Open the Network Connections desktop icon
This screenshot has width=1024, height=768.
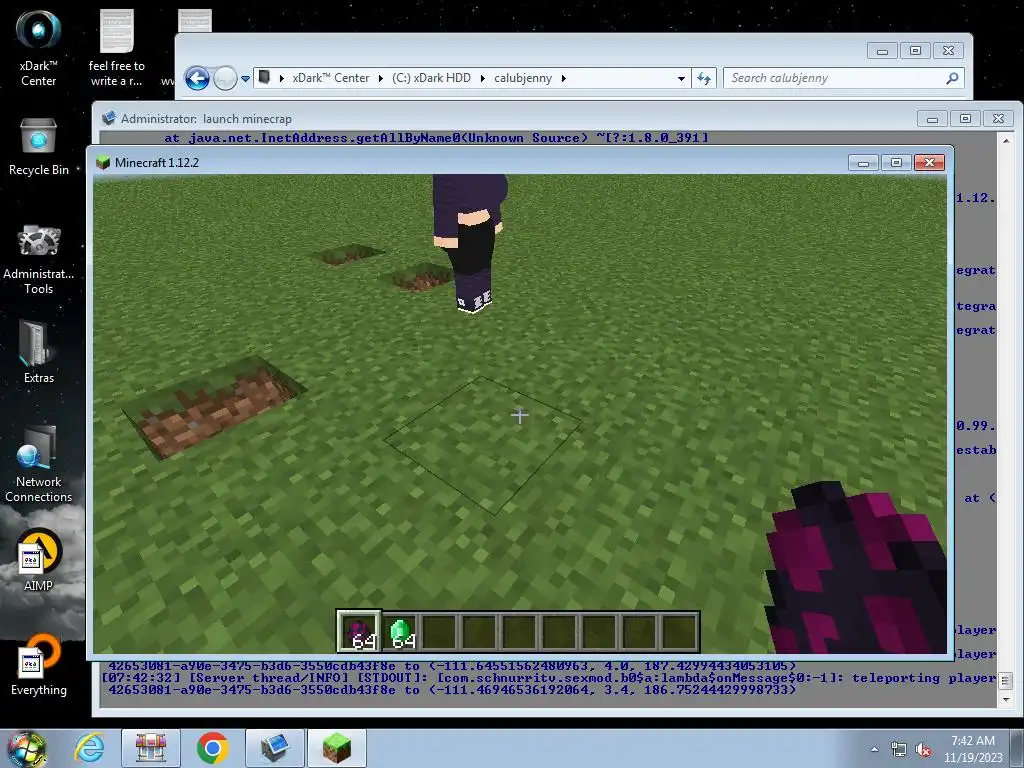pos(38,464)
